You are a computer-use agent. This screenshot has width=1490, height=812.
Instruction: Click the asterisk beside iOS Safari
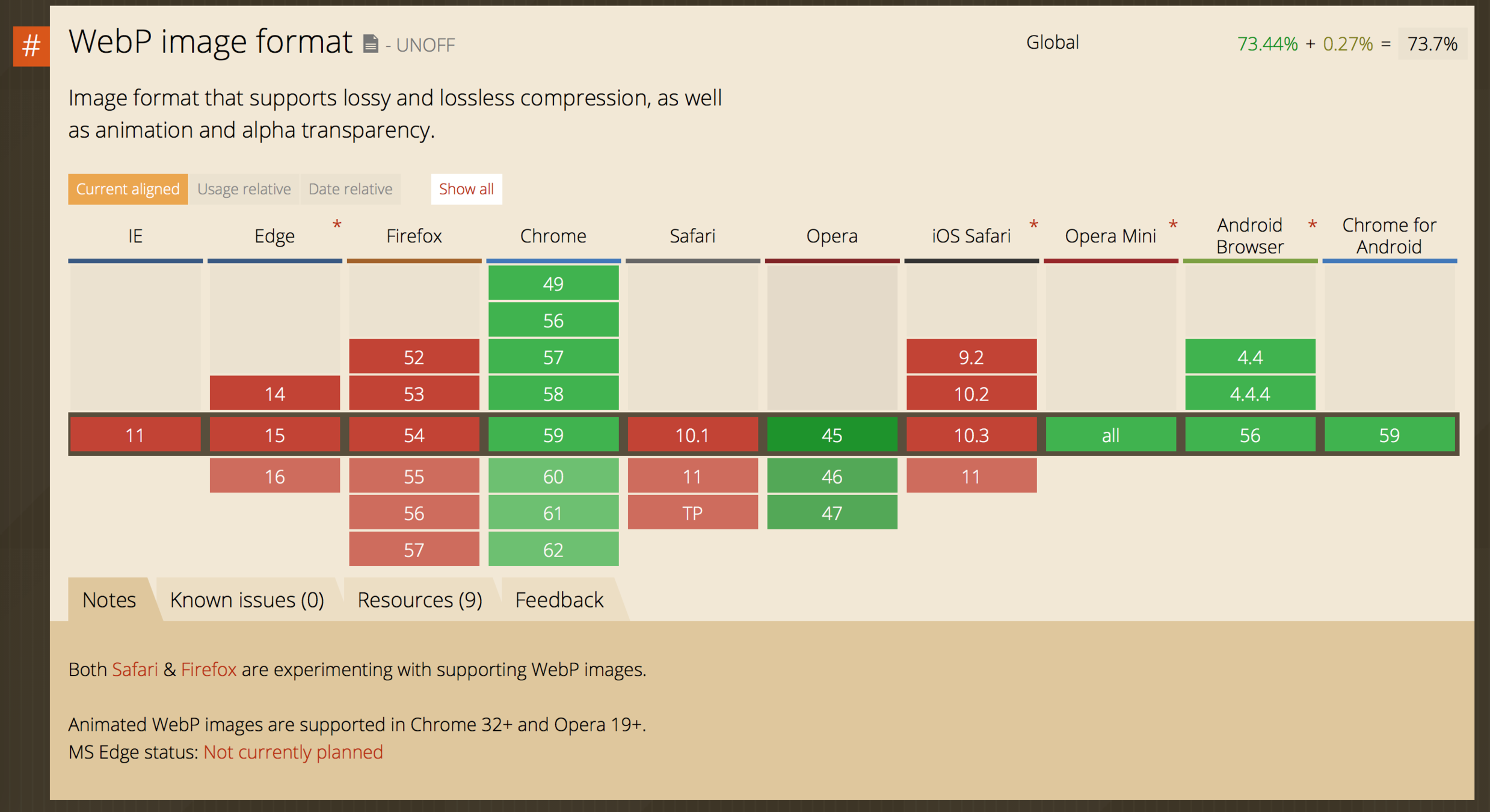pyautogui.click(x=1033, y=226)
